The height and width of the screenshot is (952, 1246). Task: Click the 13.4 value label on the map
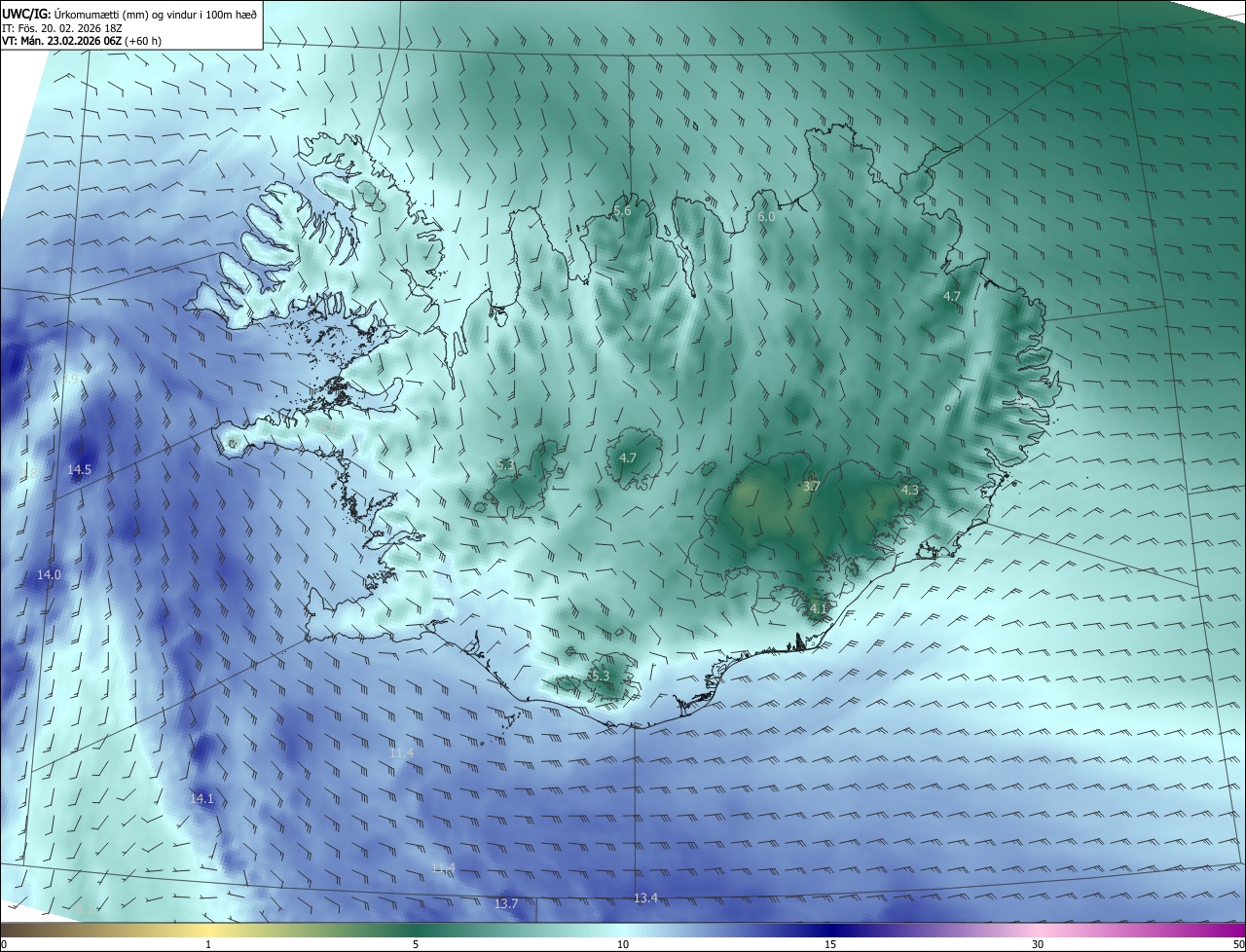645,897
